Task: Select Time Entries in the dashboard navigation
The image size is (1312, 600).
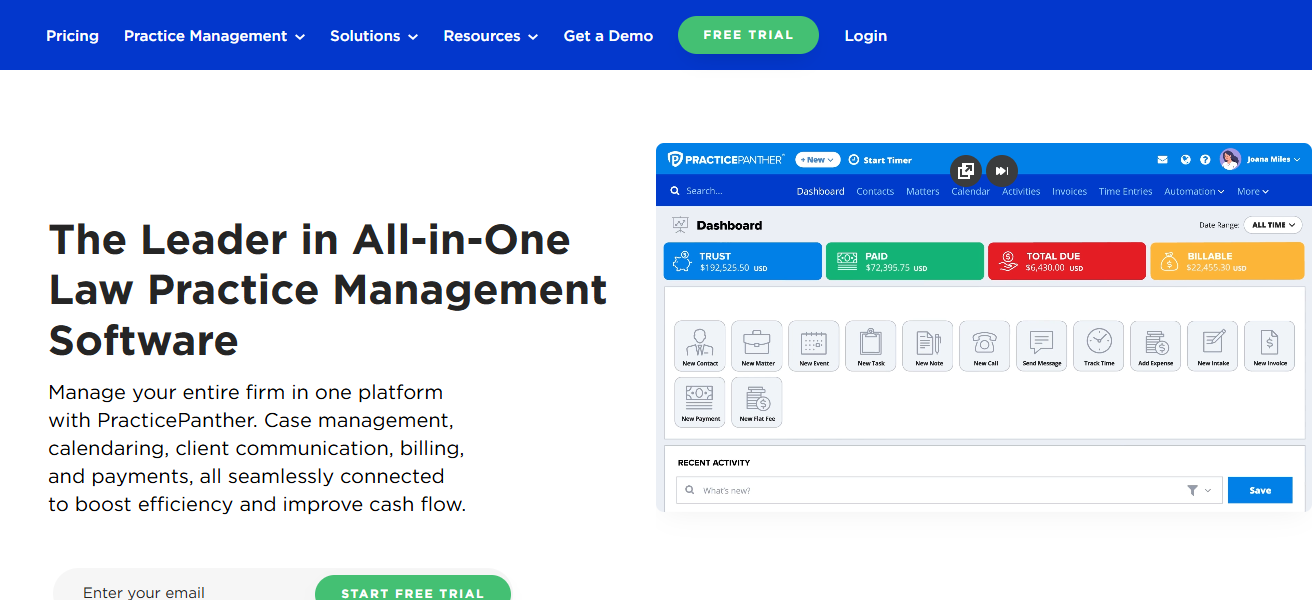Action: pyautogui.click(x=1125, y=191)
